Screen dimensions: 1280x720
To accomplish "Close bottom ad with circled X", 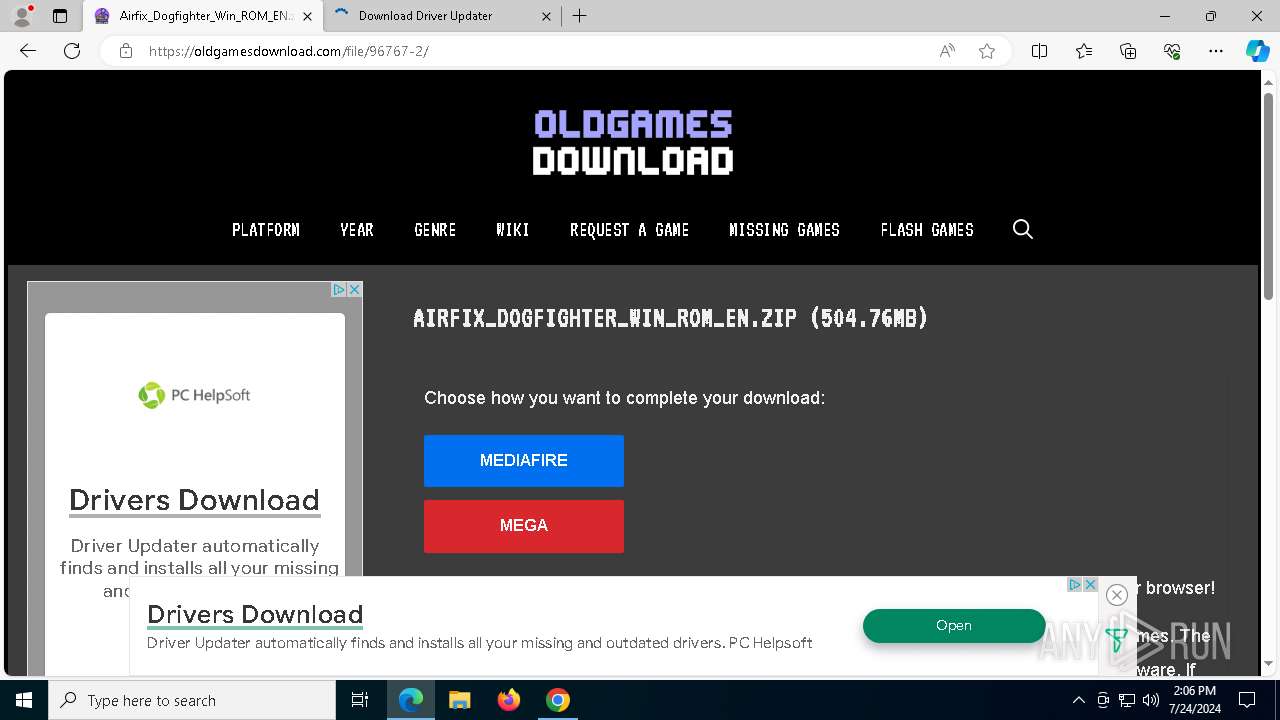I will click(x=1117, y=595).
